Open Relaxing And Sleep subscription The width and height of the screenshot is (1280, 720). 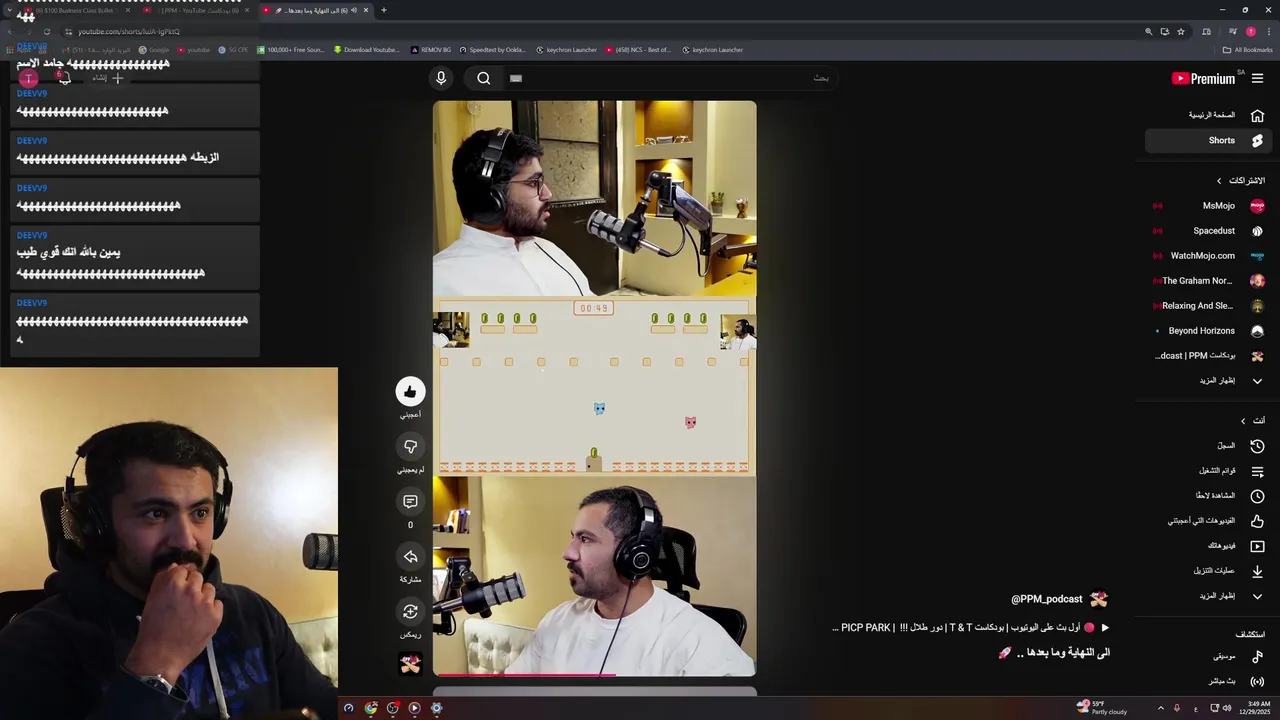tap(1208, 306)
